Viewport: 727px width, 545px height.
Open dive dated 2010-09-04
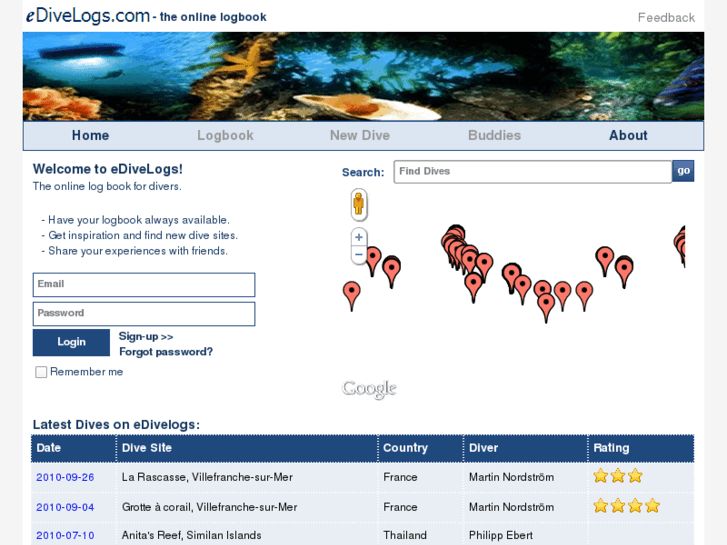click(65, 507)
